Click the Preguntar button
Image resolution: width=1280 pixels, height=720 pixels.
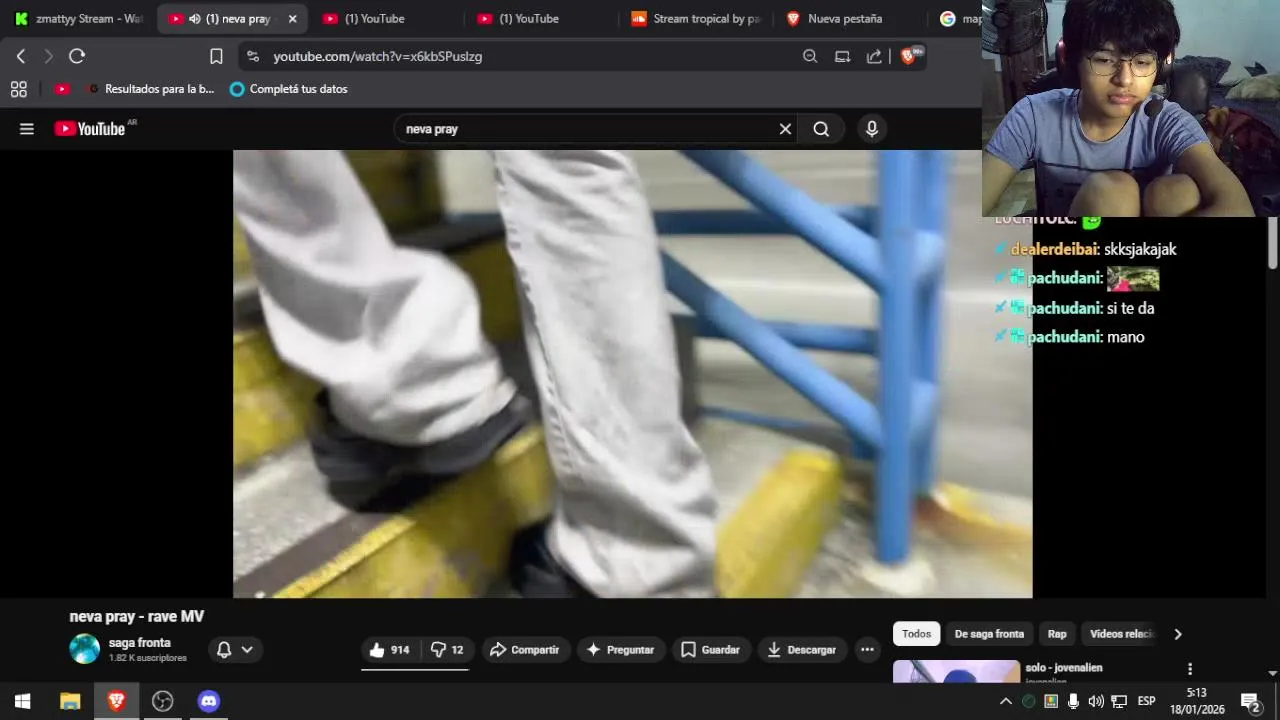pos(621,650)
